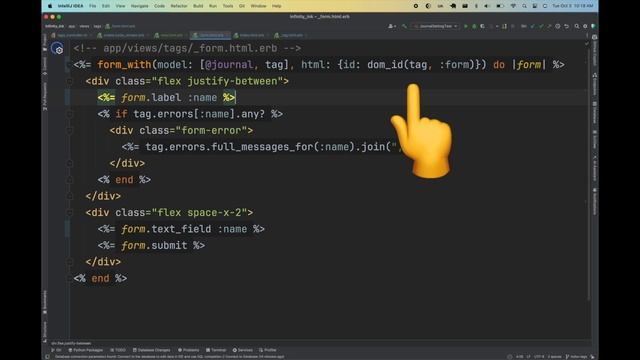640x360 pixels.
Task: Click 'form_with' in the code
Action: [x=124, y=65]
